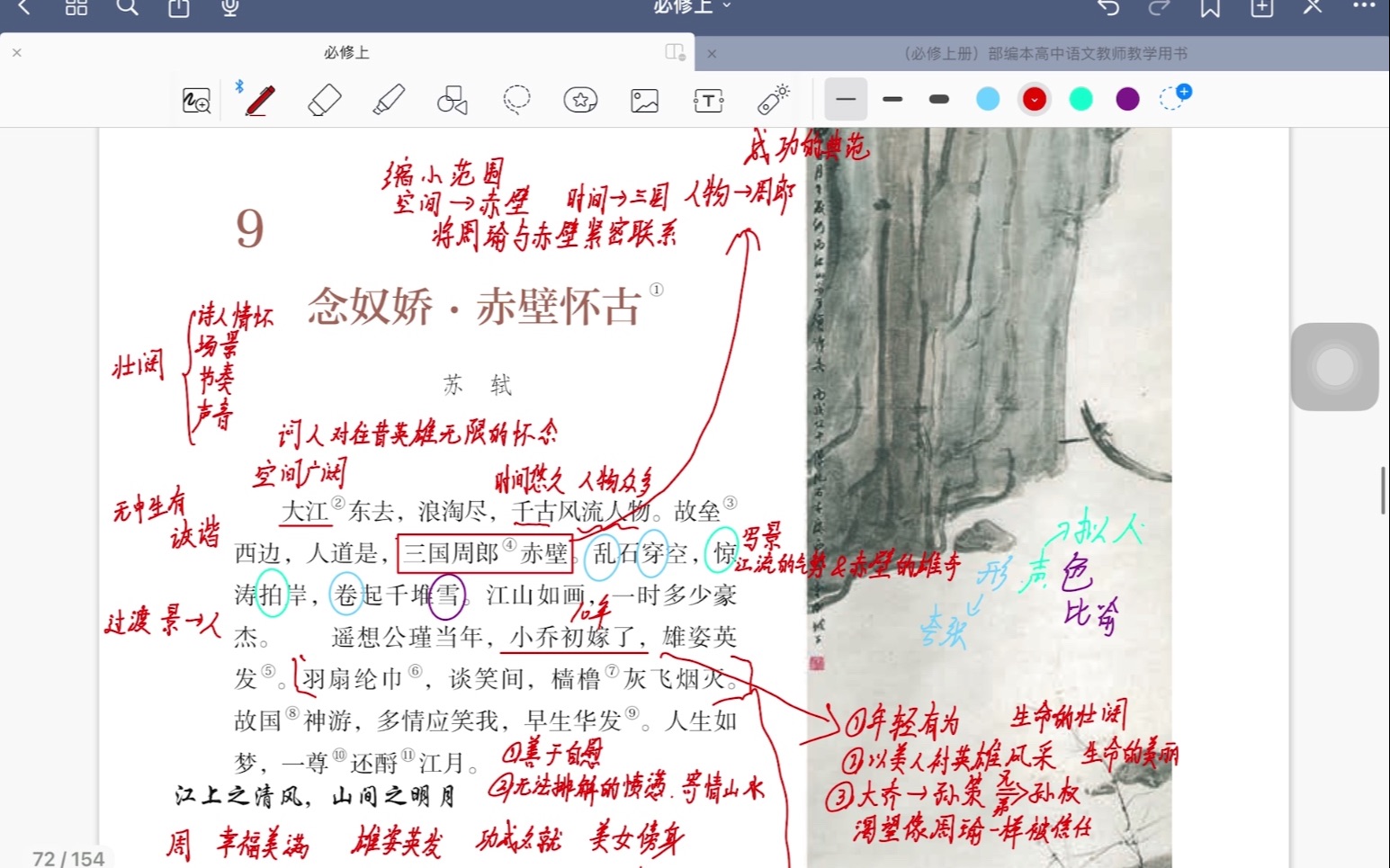Undo the last stroke

[1108, 7]
